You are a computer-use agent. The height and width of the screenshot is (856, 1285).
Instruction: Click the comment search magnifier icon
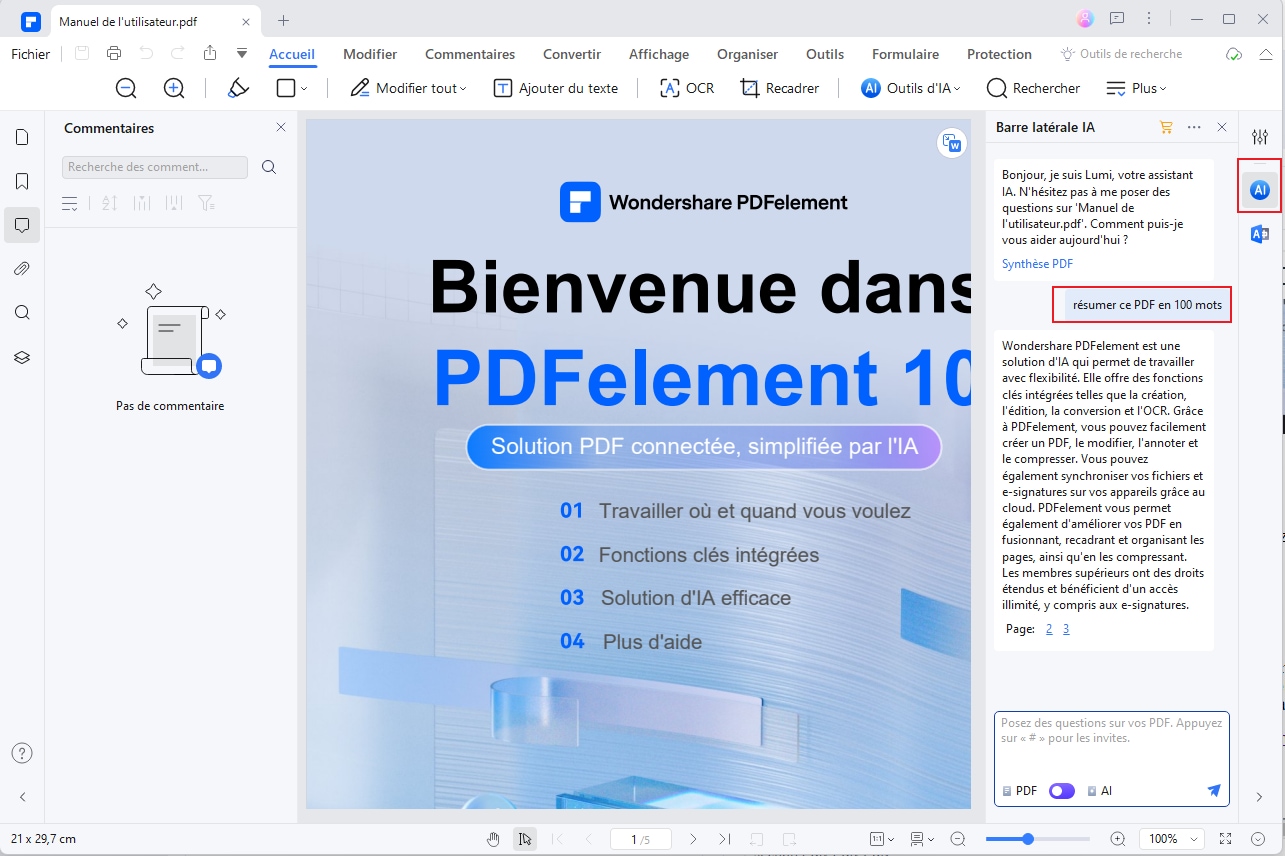pos(269,167)
